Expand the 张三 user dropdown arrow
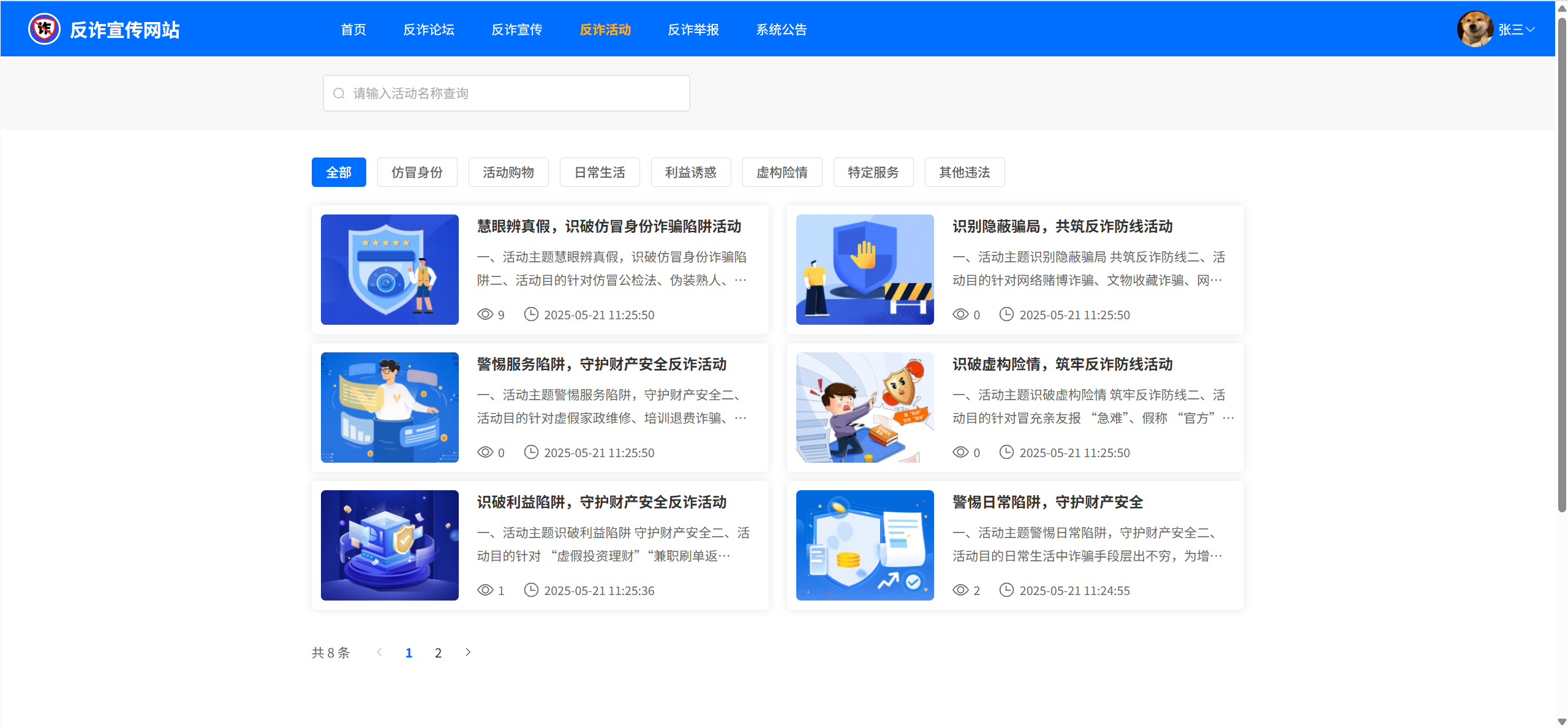Screen dimensions: 1568x728 click(1531, 29)
